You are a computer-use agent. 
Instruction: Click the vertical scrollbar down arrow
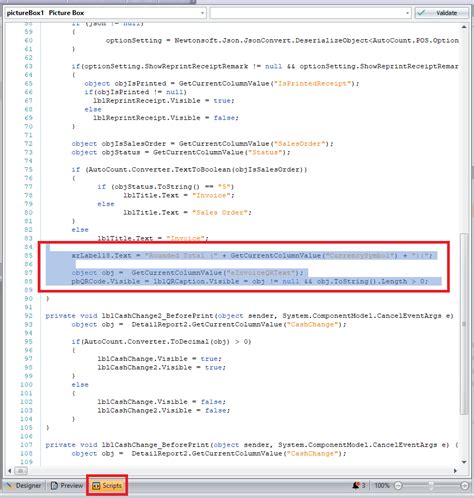[464, 462]
